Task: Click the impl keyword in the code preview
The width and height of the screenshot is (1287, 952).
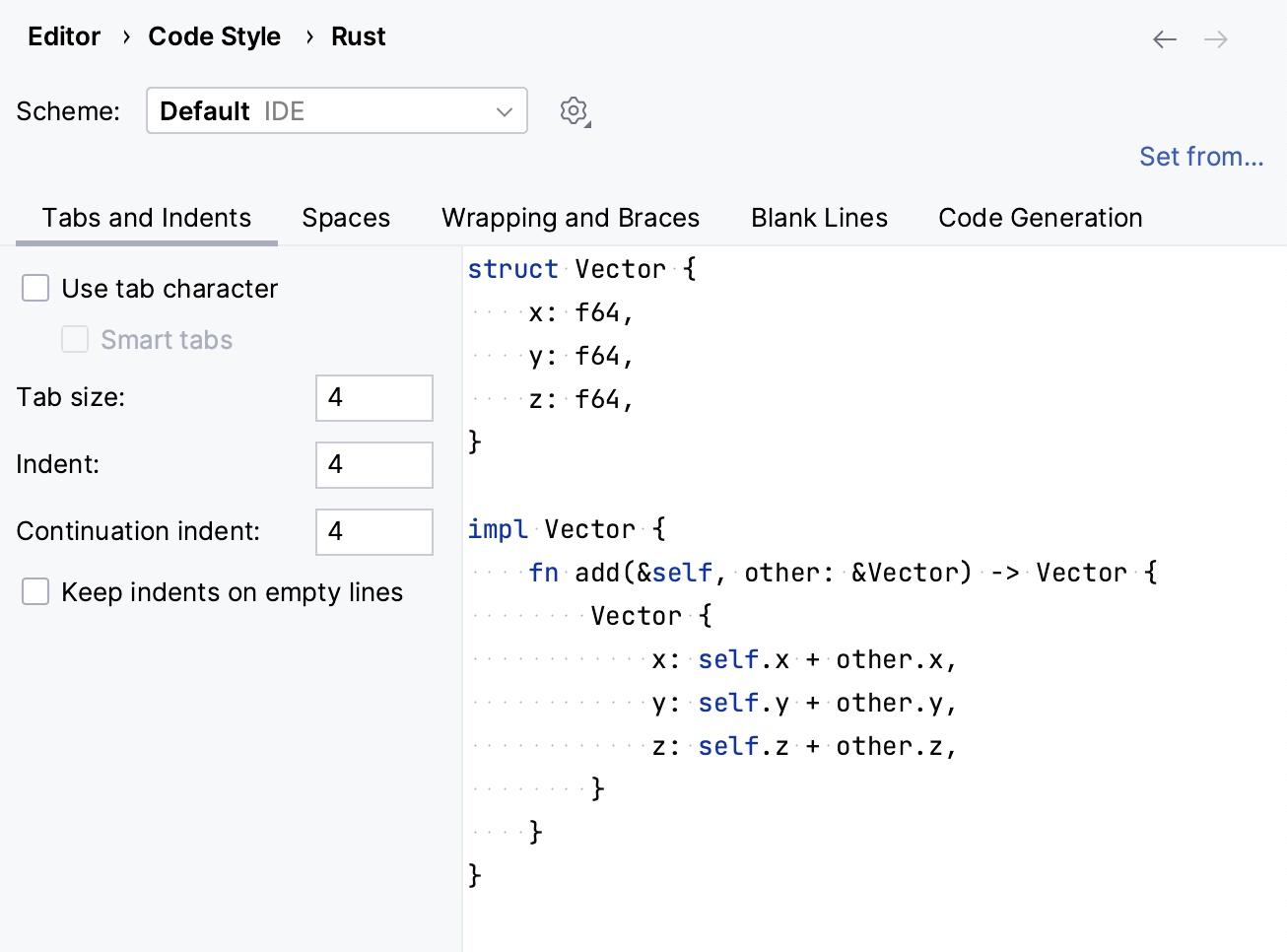Action: (498, 529)
